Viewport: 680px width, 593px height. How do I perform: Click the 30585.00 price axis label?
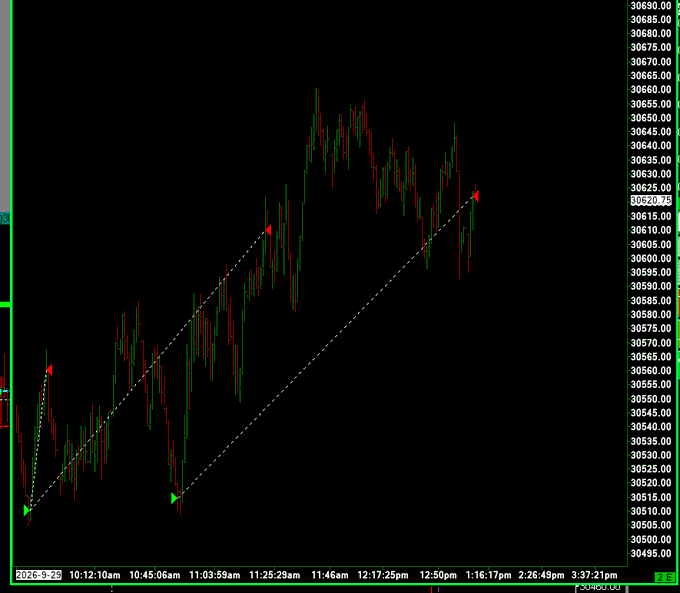[651, 301]
